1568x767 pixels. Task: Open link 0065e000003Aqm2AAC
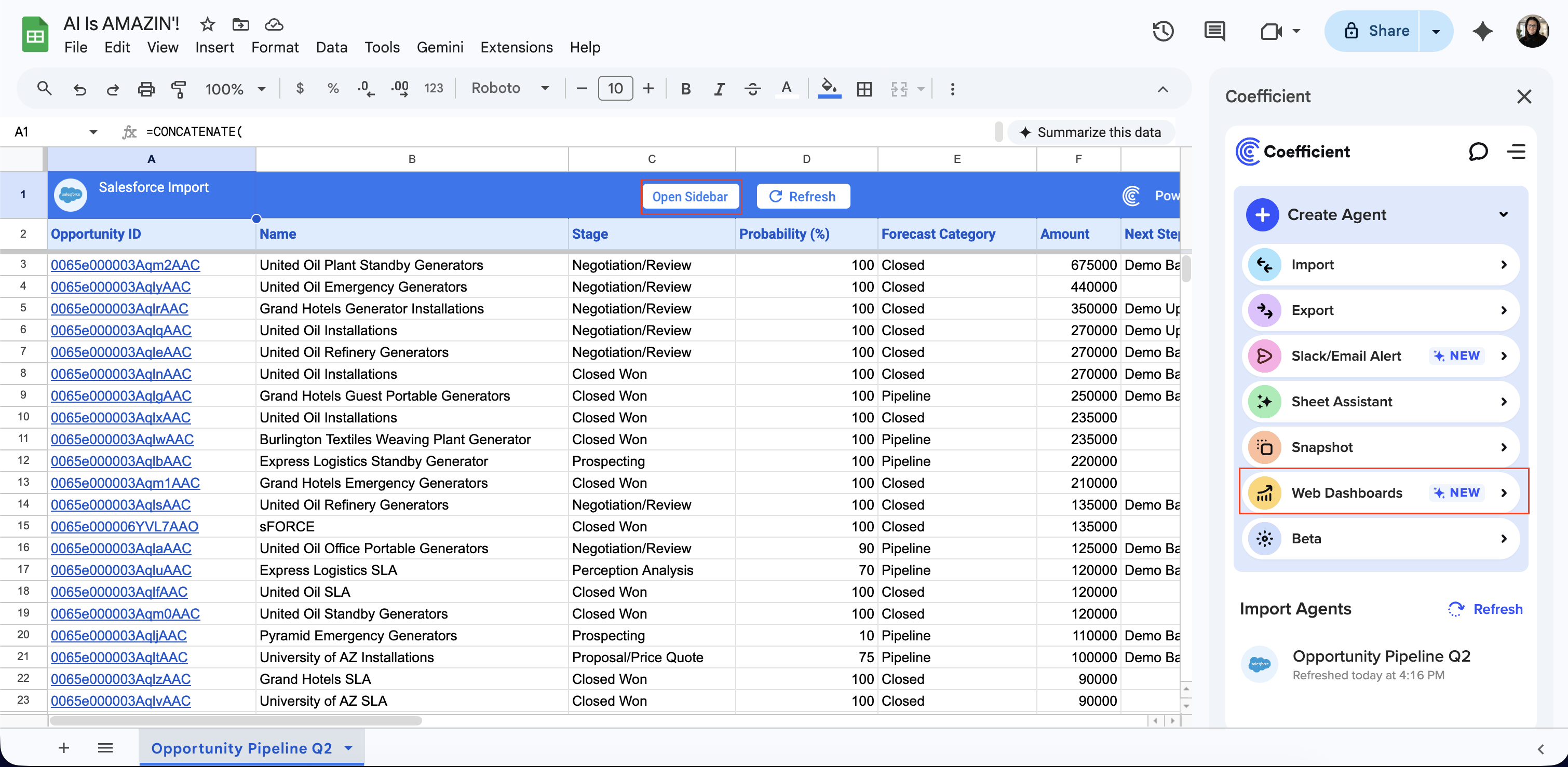pos(126,265)
